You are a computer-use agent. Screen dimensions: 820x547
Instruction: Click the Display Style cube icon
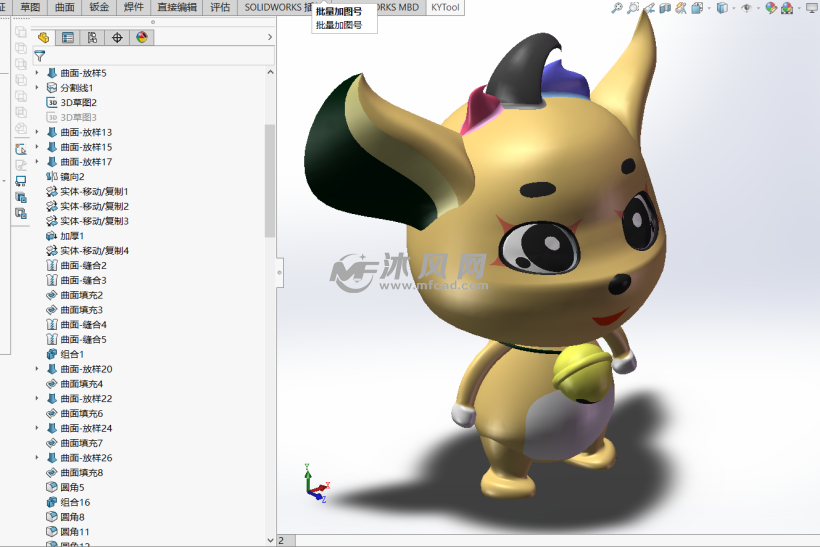point(722,7)
